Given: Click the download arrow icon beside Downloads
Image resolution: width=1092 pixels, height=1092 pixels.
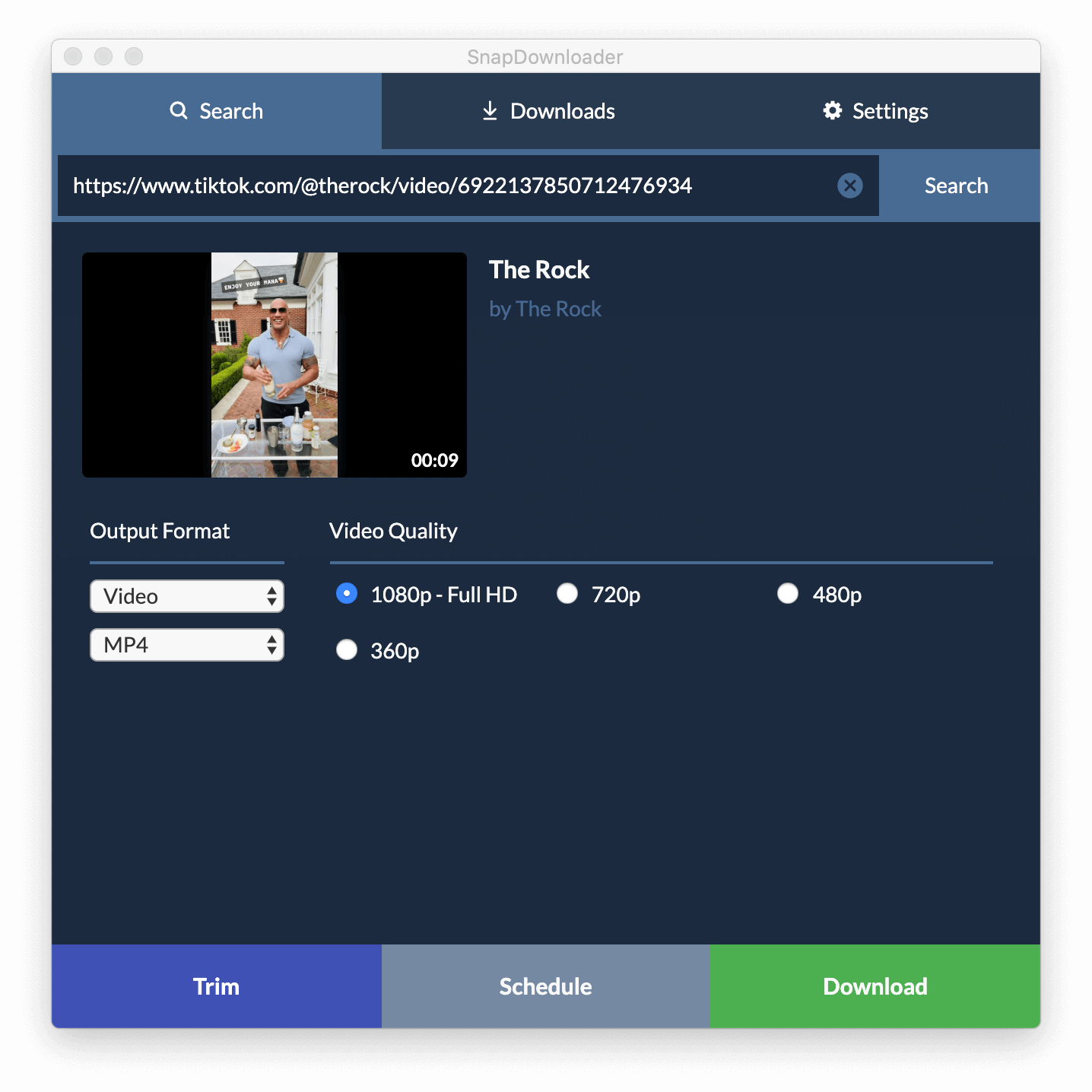Looking at the screenshot, I should 490,111.
